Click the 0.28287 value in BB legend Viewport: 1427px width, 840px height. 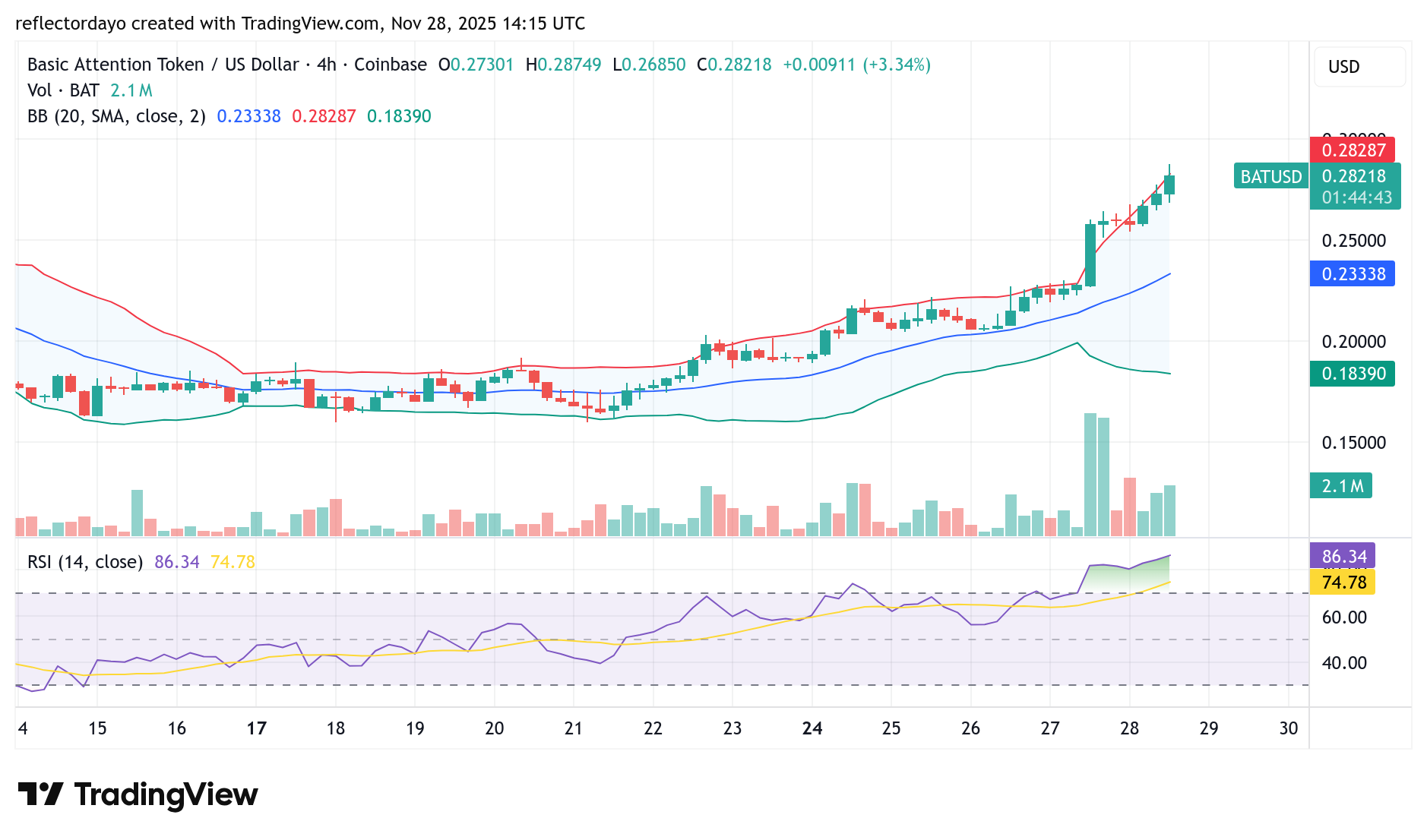pos(324,116)
